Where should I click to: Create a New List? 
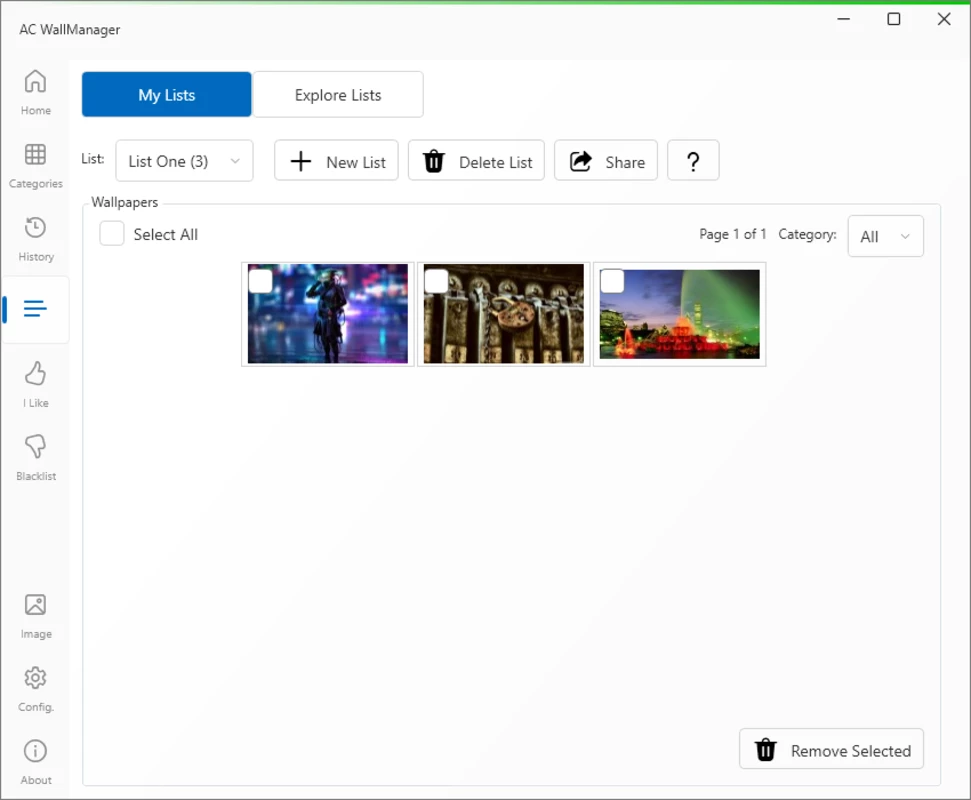point(336,161)
